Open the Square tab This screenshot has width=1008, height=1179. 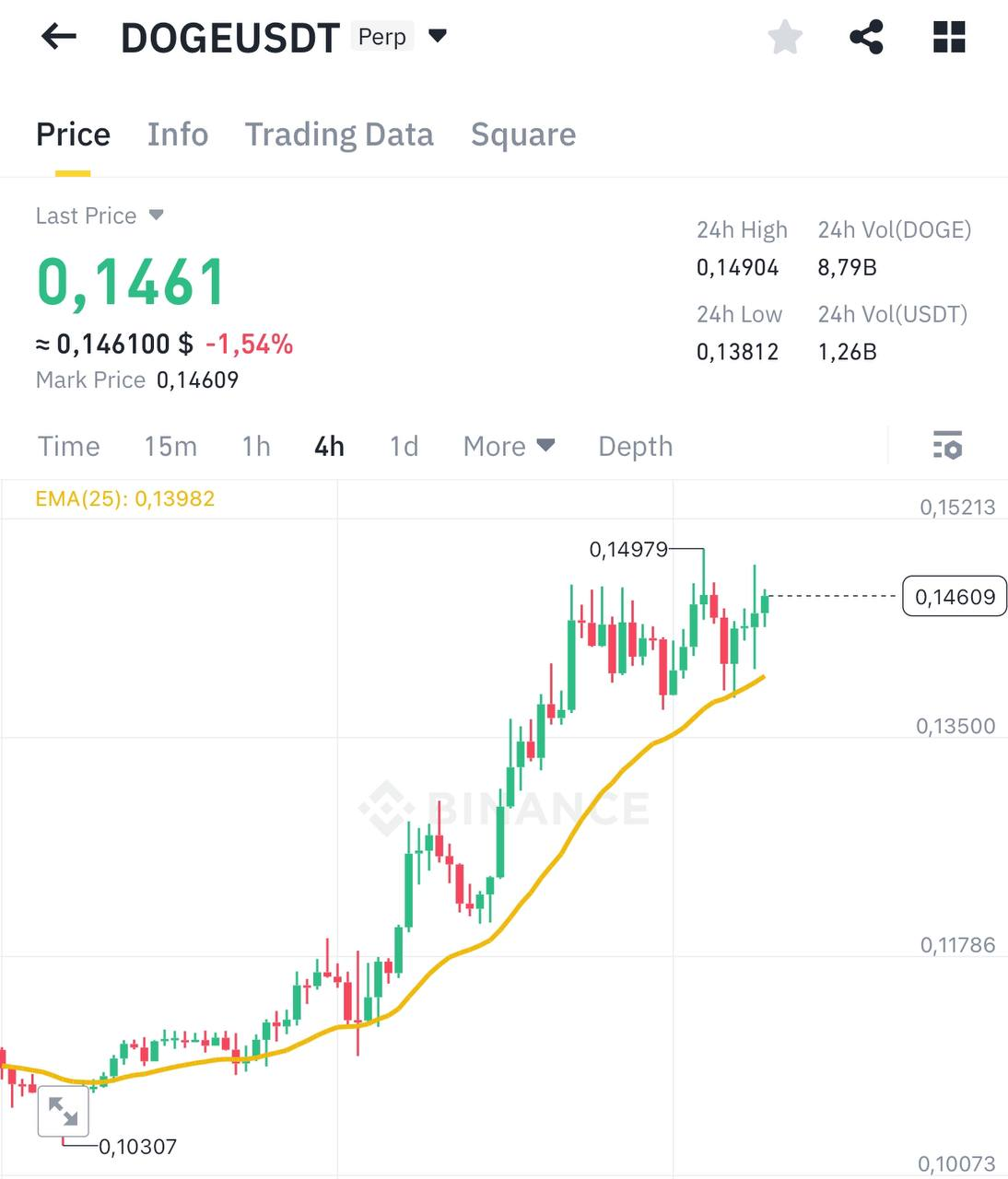click(x=523, y=134)
